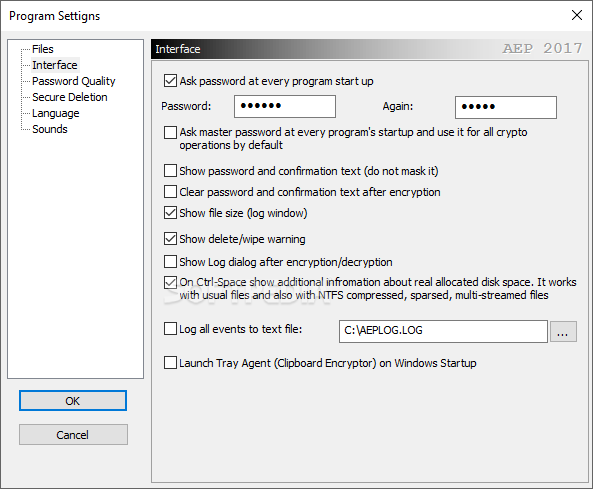
Task: Select Interface in the settings tree
Action: [54, 65]
